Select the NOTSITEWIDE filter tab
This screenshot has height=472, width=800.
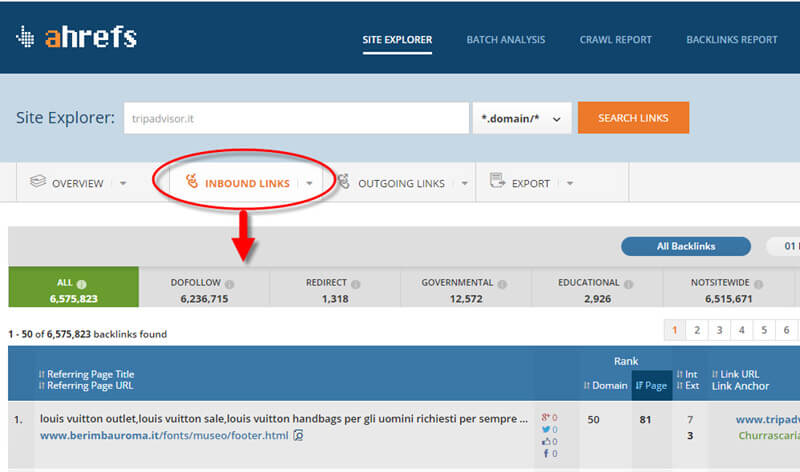[x=728, y=287]
